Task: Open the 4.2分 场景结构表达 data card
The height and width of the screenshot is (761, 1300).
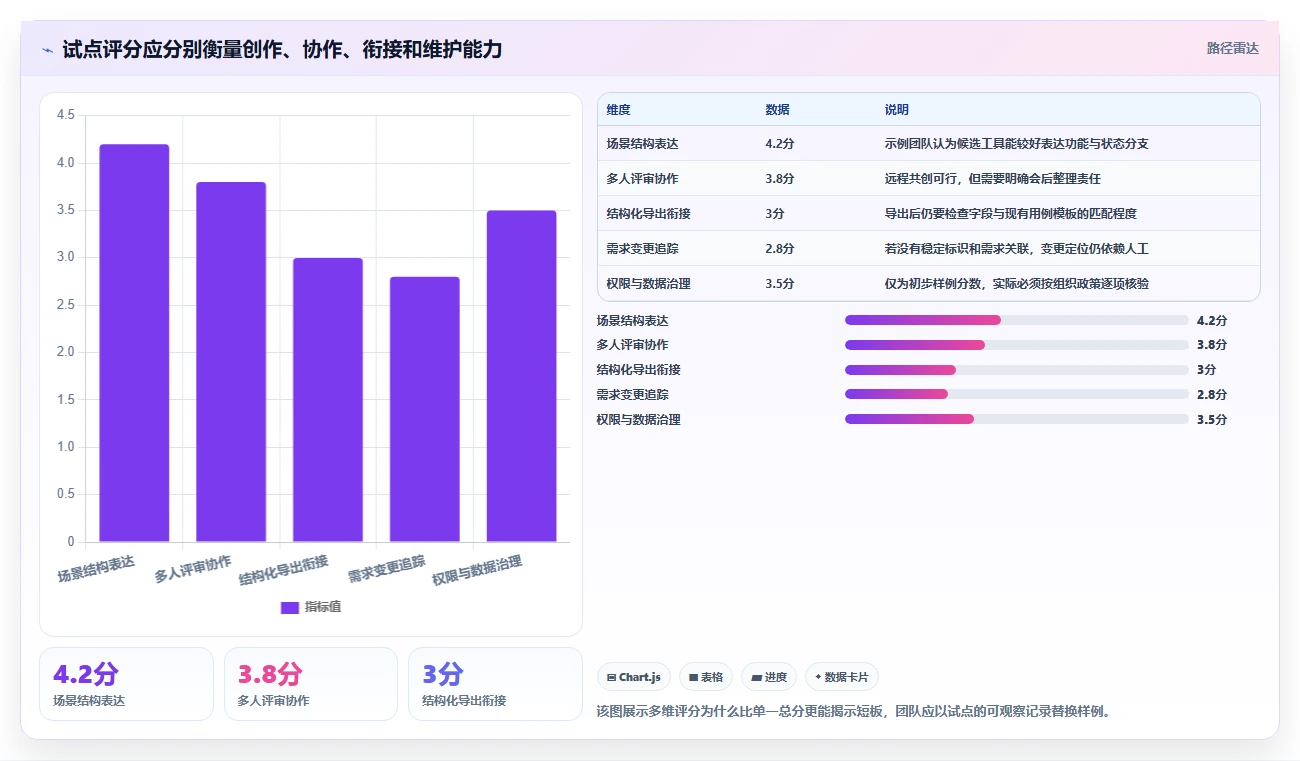Action: click(x=127, y=684)
